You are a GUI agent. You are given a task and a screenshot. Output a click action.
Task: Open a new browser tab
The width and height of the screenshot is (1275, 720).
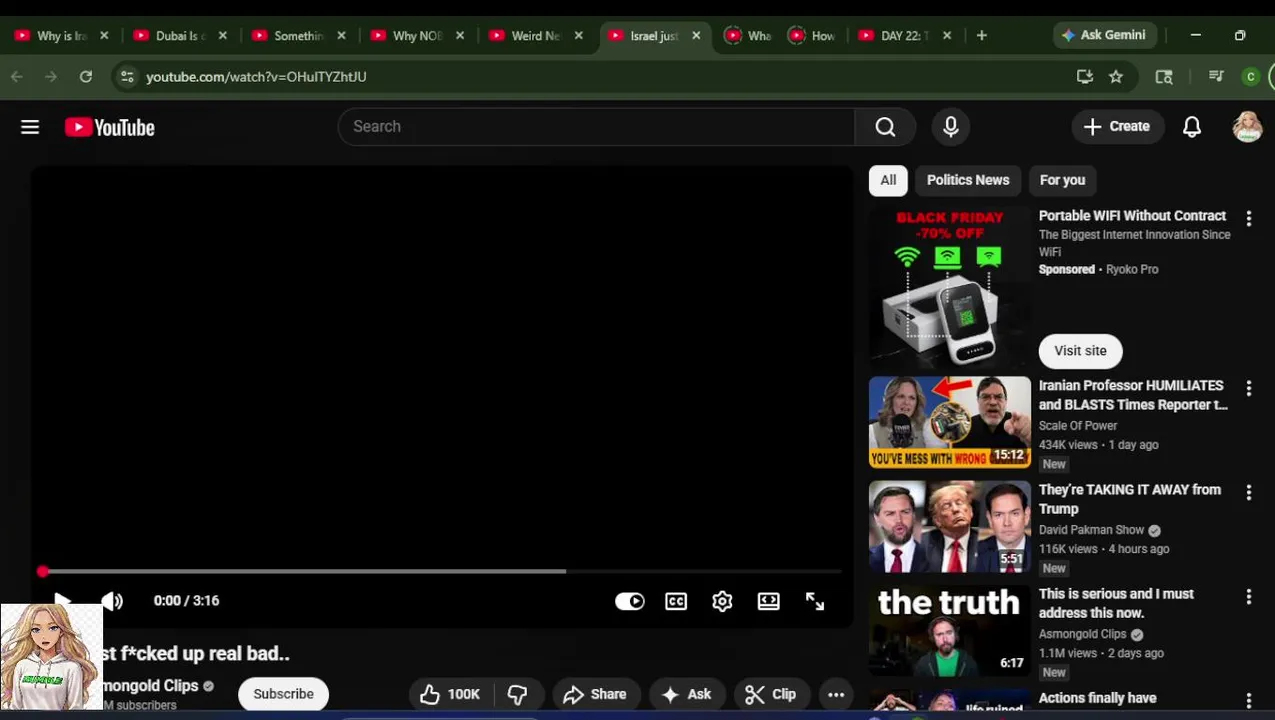point(982,36)
